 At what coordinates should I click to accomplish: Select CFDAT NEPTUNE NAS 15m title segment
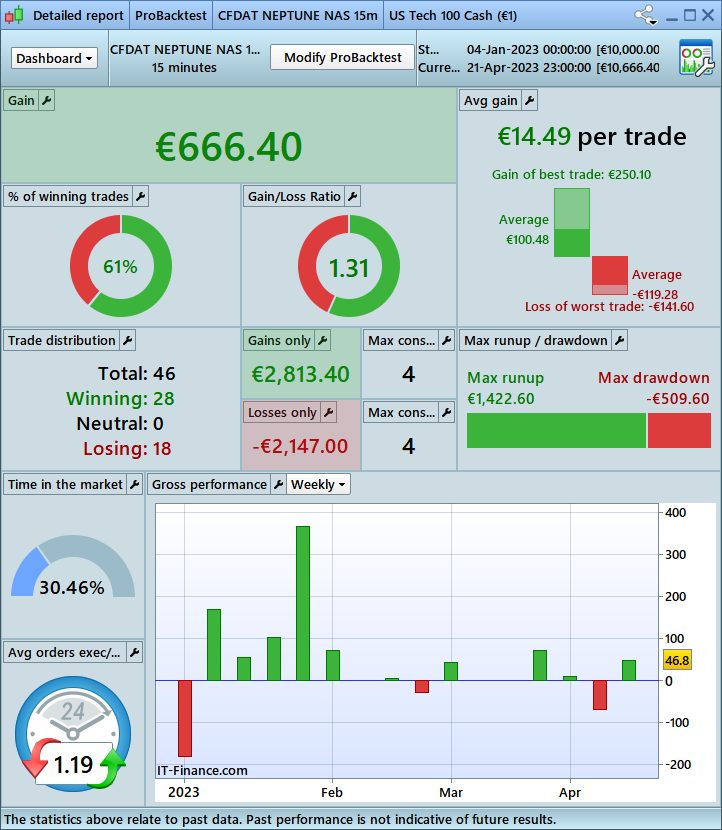(297, 16)
